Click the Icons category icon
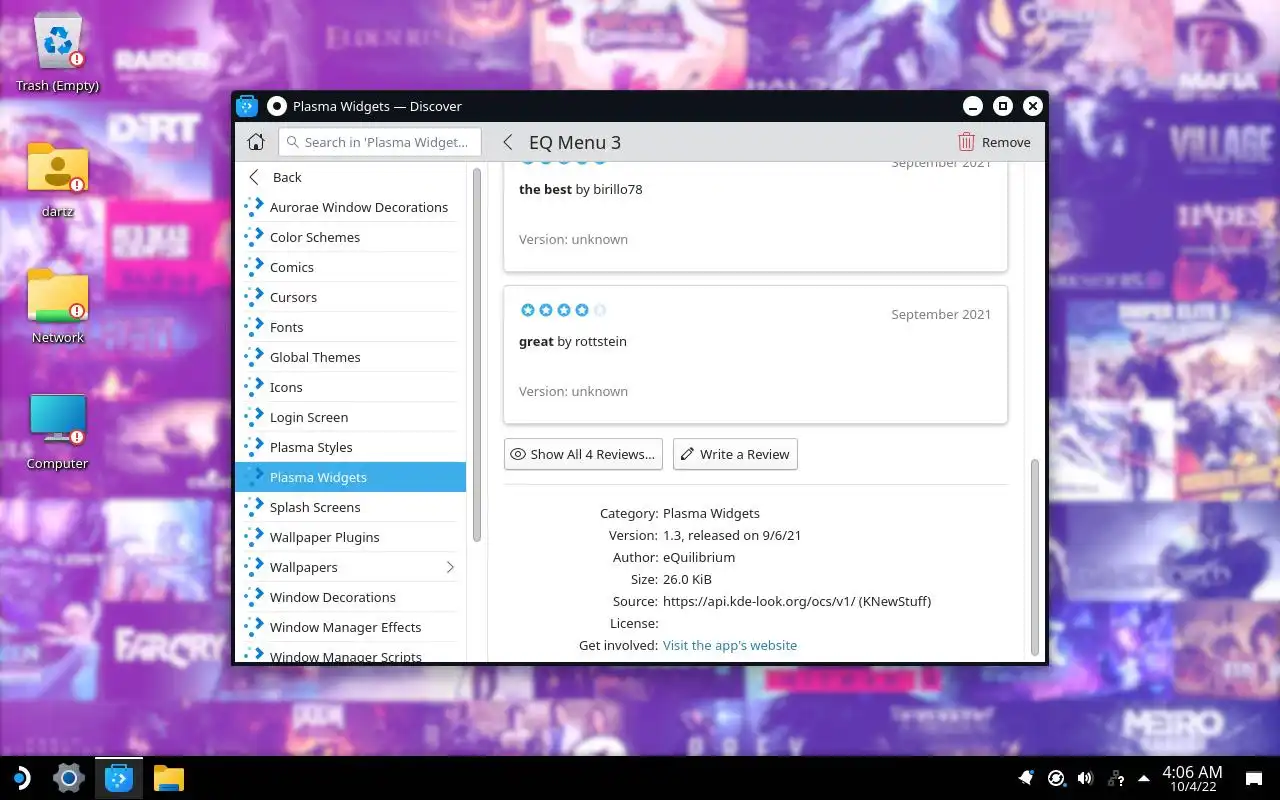This screenshot has width=1280, height=800. coord(254,387)
